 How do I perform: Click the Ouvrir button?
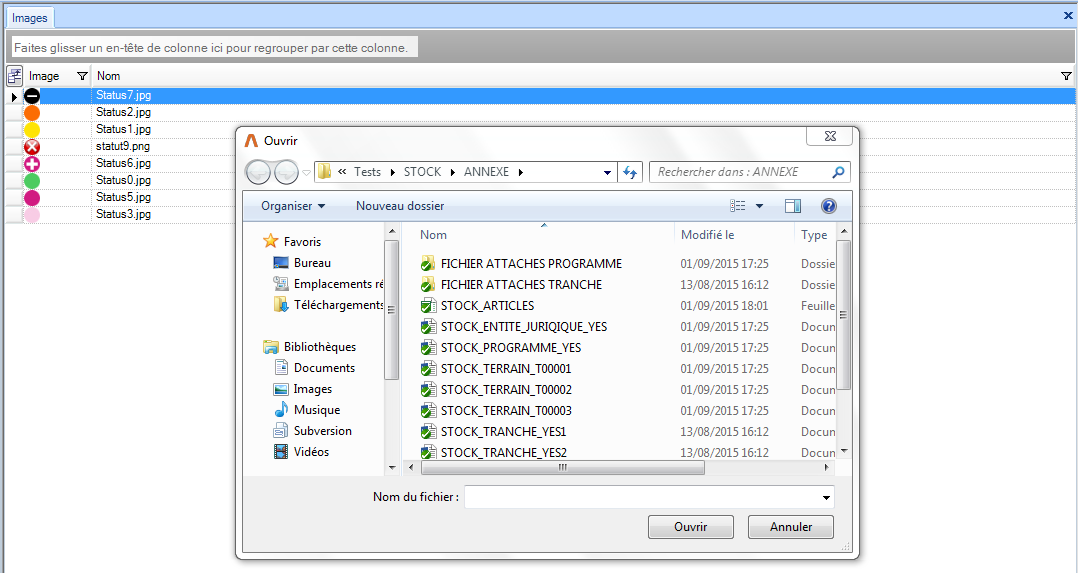pos(690,527)
